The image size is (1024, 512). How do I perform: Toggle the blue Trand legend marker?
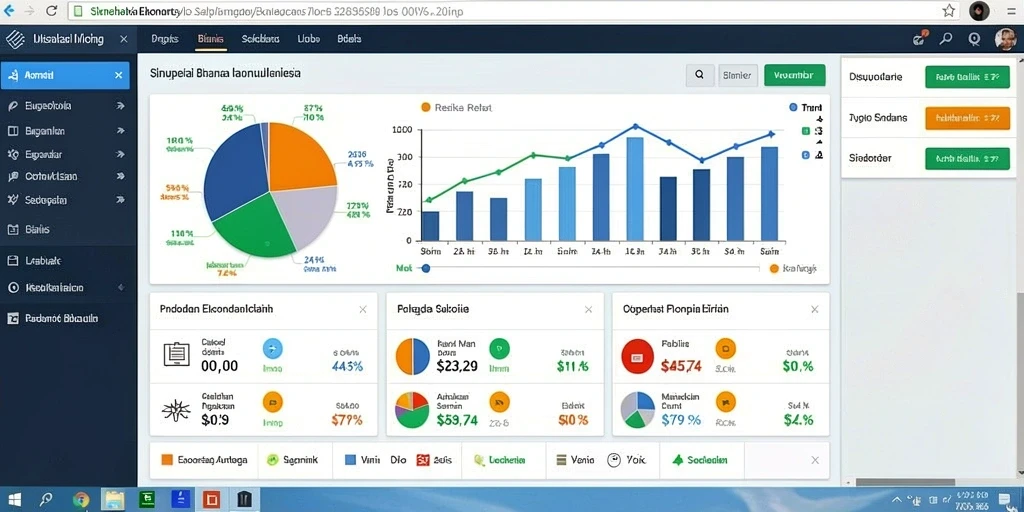point(793,107)
